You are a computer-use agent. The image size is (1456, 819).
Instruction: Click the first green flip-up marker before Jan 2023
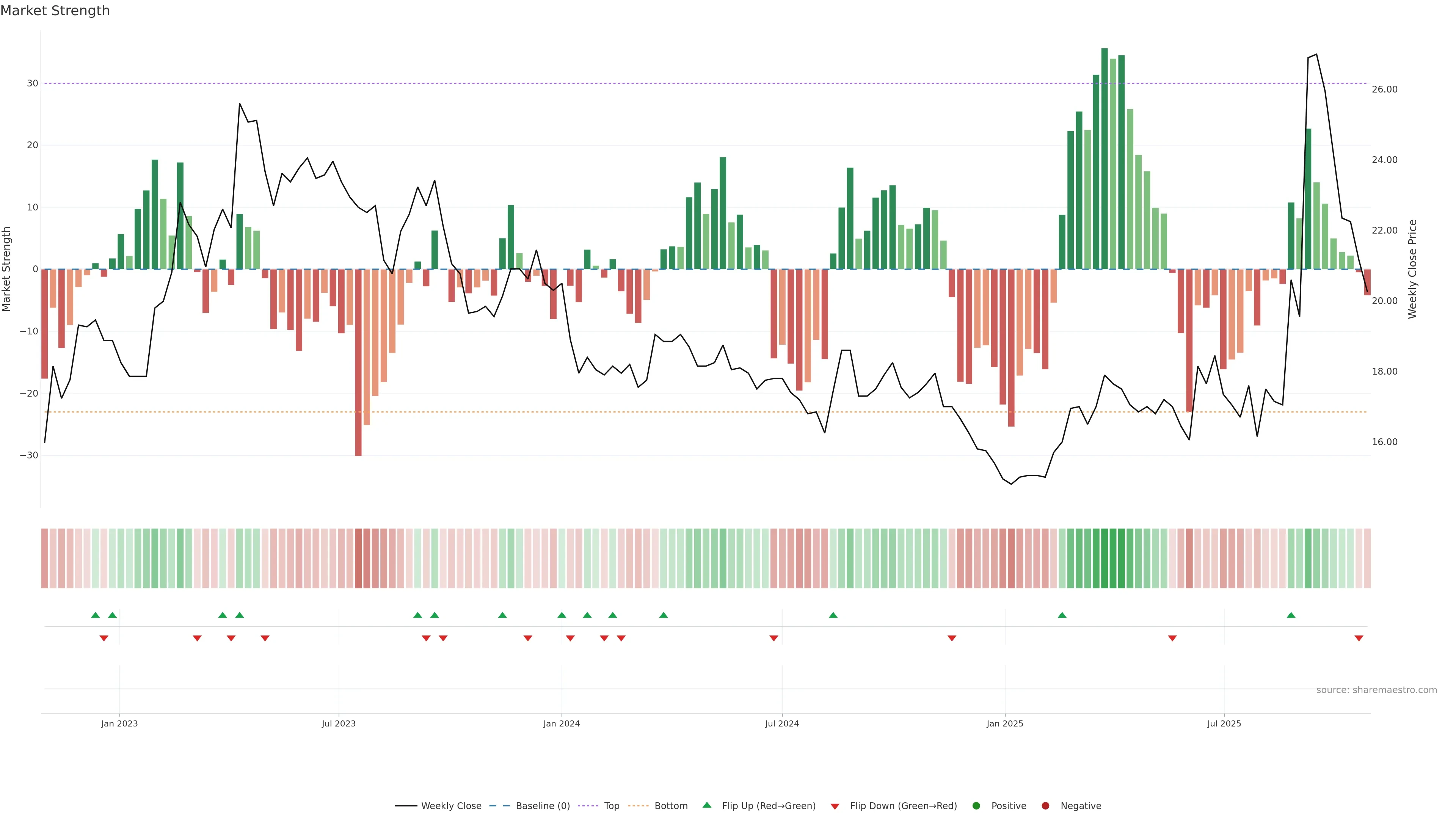click(x=96, y=615)
